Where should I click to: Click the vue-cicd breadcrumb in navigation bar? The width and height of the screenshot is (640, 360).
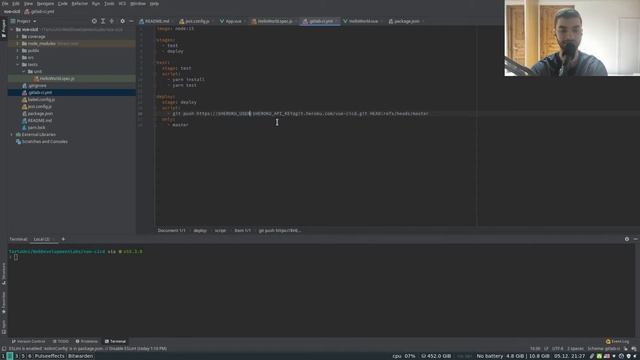coord(12,11)
